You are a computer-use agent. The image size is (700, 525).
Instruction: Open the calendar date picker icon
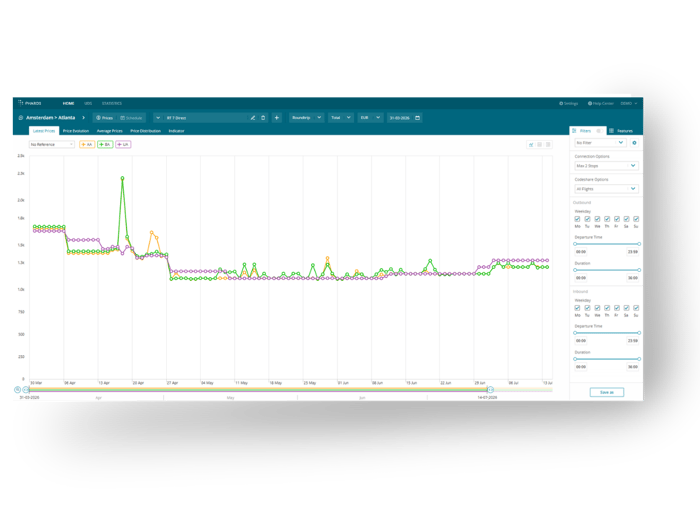click(x=418, y=118)
